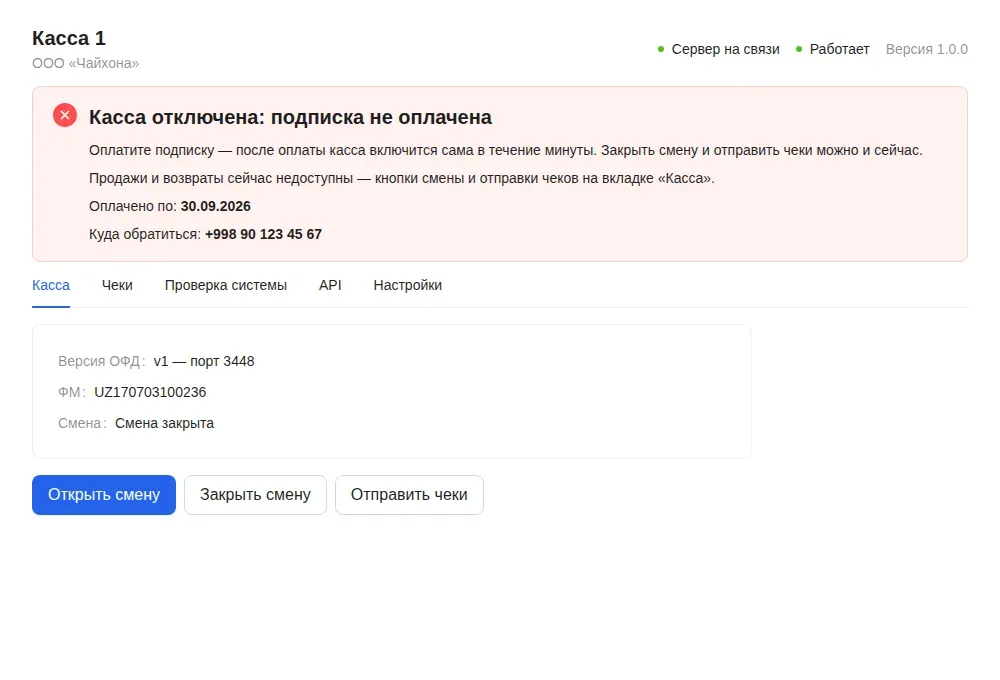Click the shift status «Смена закрыта»

(x=165, y=424)
